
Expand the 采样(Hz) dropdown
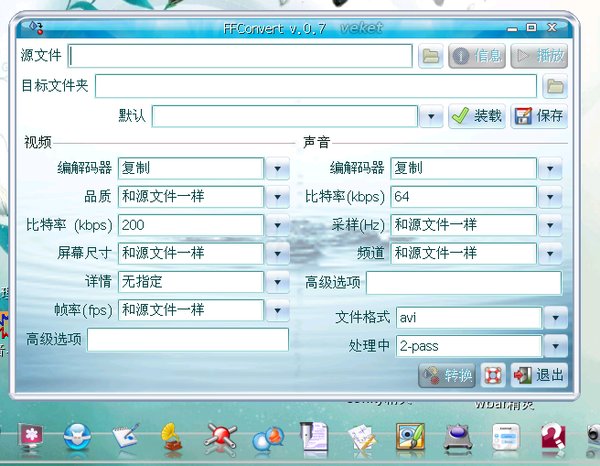(550, 225)
